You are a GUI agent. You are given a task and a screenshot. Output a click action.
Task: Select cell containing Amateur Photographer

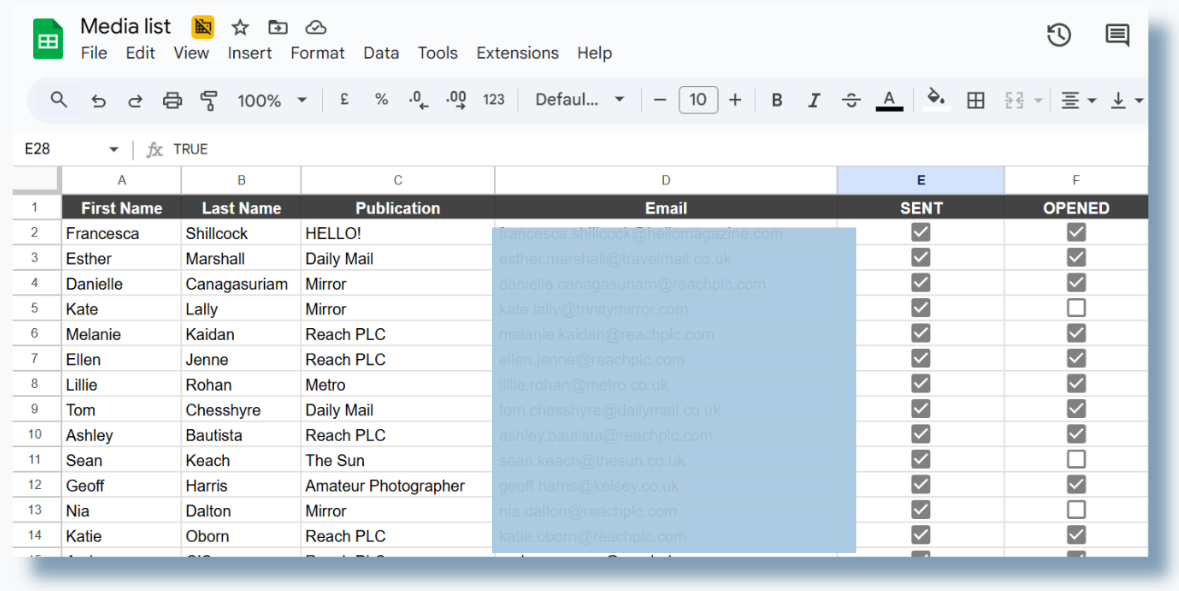[398, 485]
